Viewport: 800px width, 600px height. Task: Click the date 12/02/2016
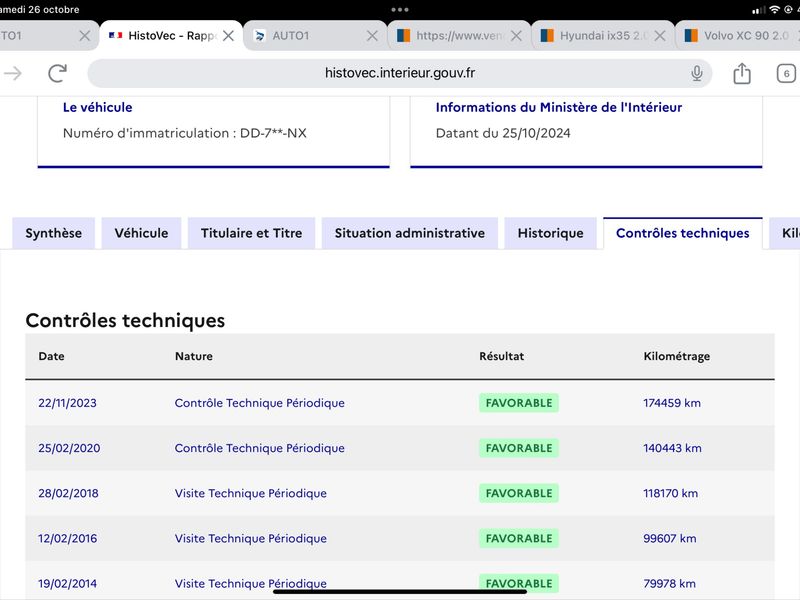point(67,538)
